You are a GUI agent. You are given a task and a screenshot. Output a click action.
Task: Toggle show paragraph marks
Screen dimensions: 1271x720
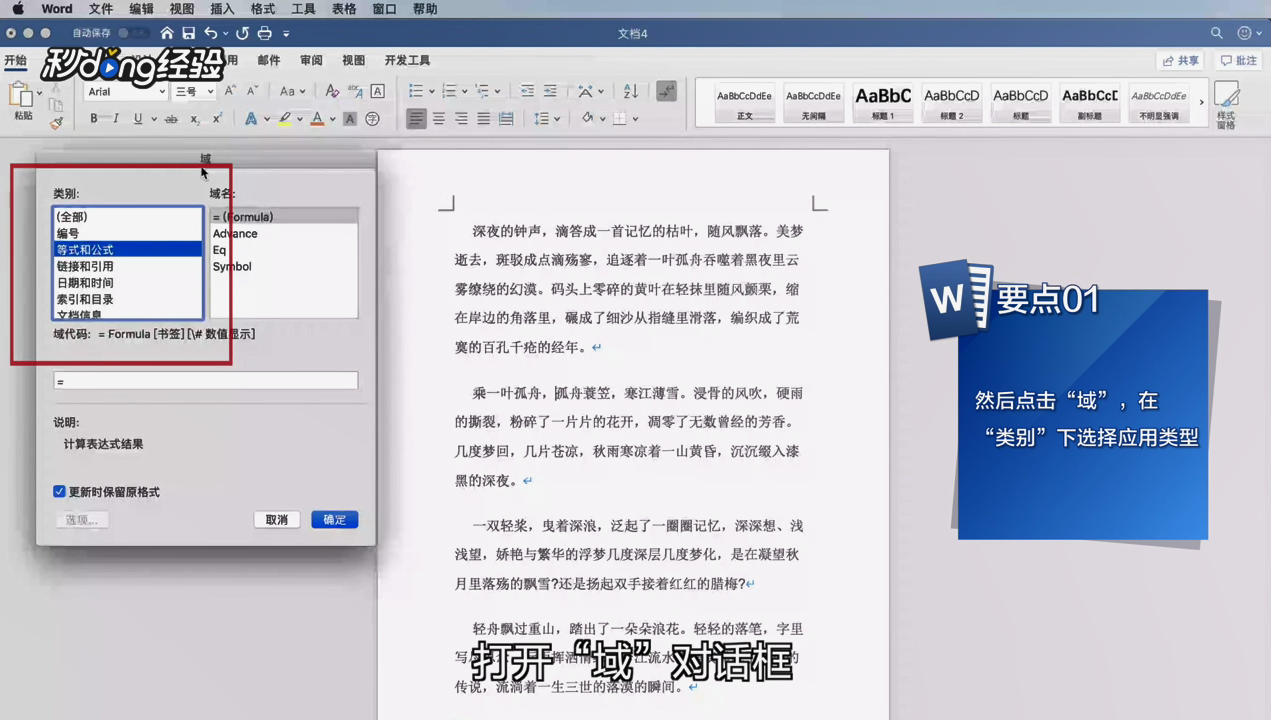click(667, 91)
